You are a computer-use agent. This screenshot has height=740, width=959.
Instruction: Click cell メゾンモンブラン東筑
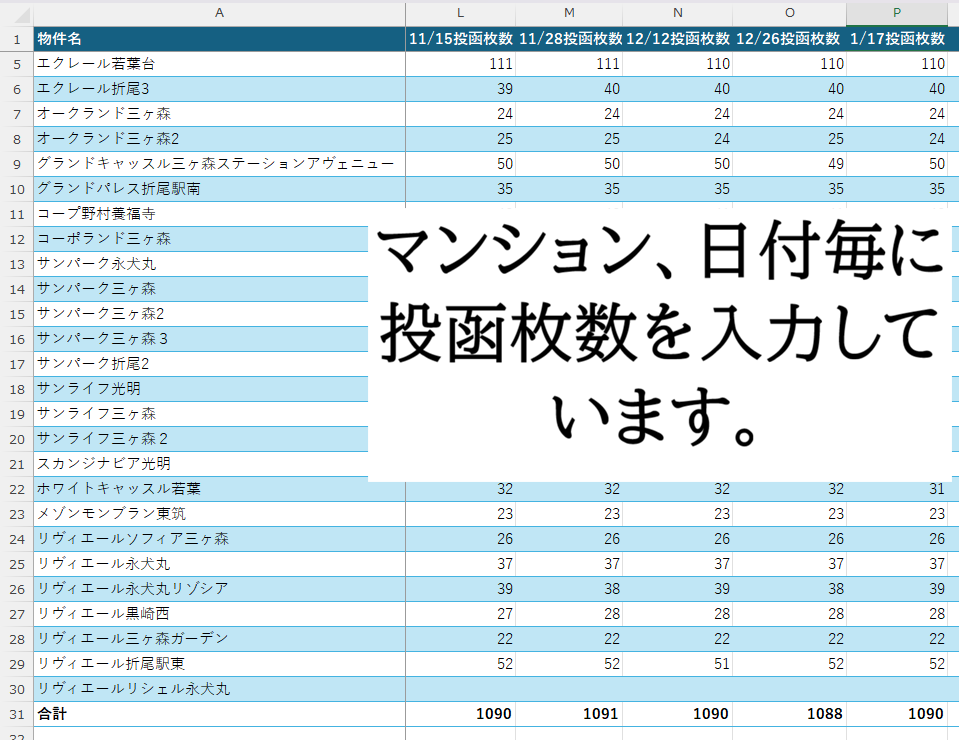click(219, 514)
